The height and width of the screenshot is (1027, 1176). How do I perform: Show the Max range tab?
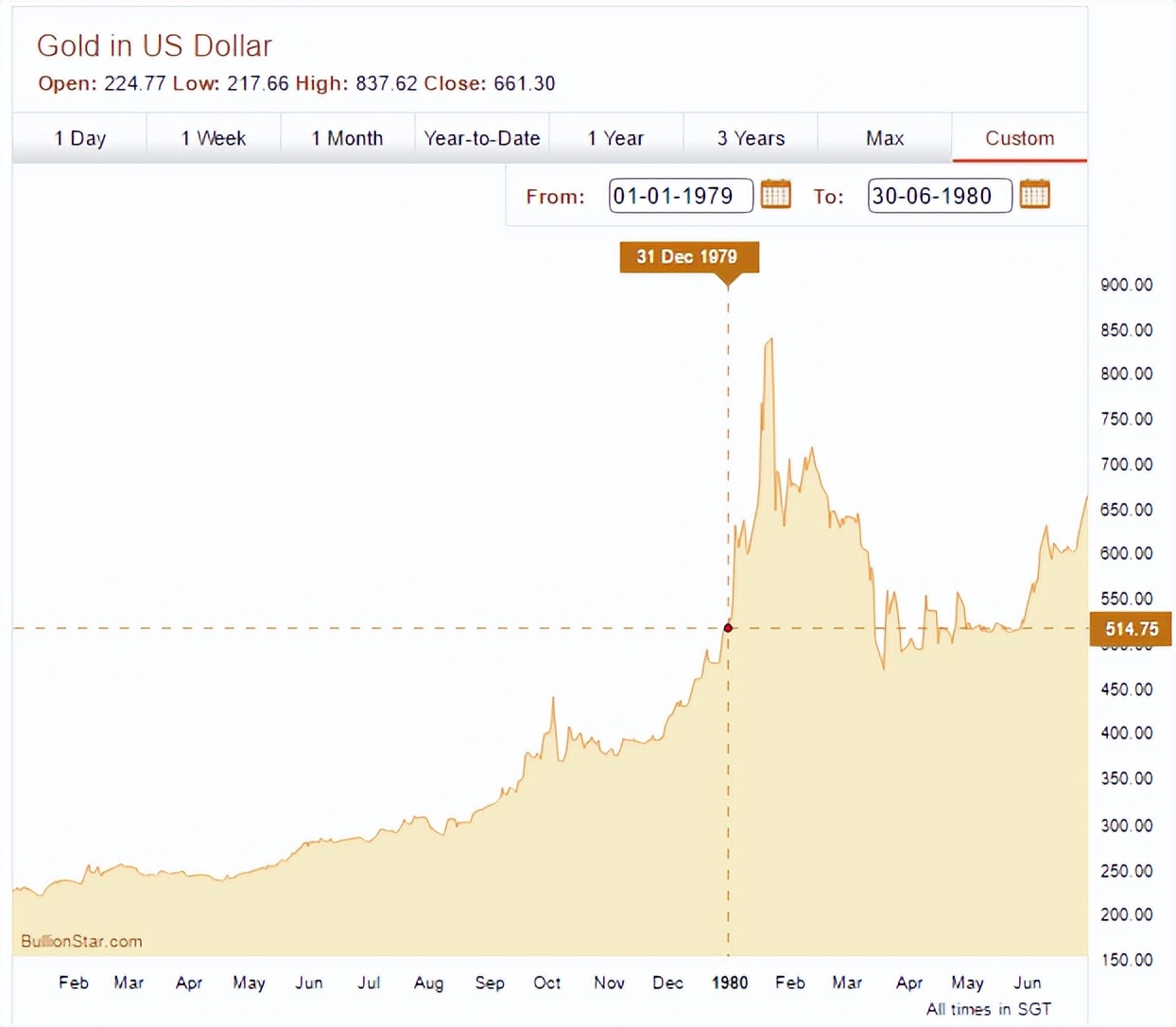pos(885,138)
